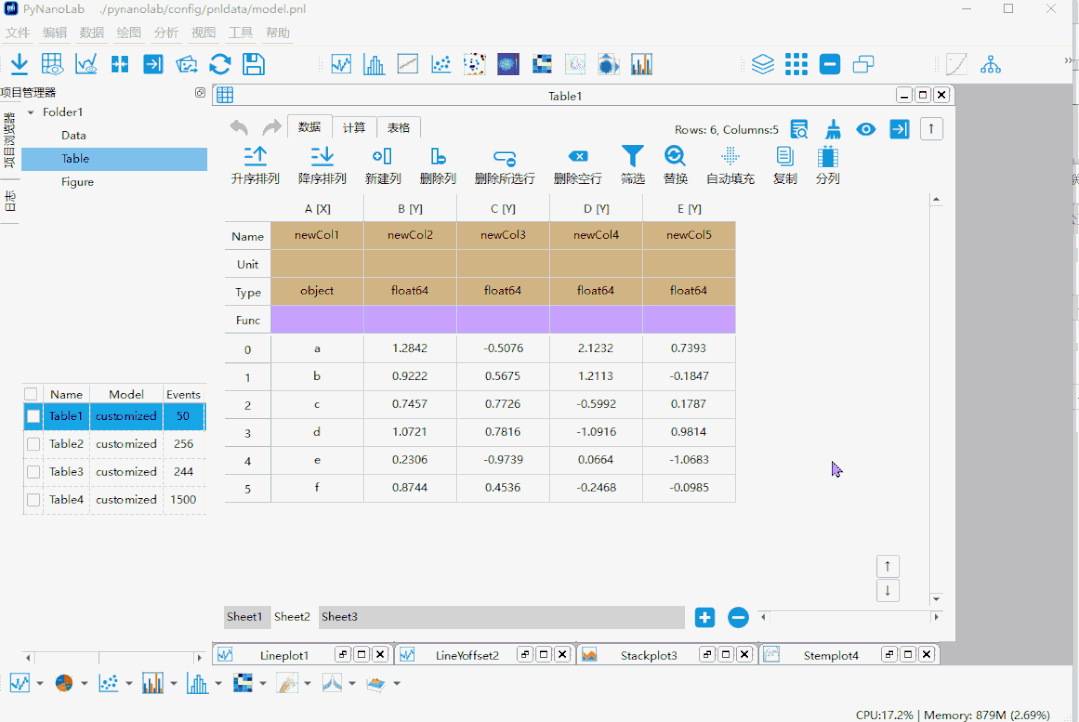Open the 分析 menu
Image resolution: width=1079 pixels, height=722 pixels.
coord(166,32)
